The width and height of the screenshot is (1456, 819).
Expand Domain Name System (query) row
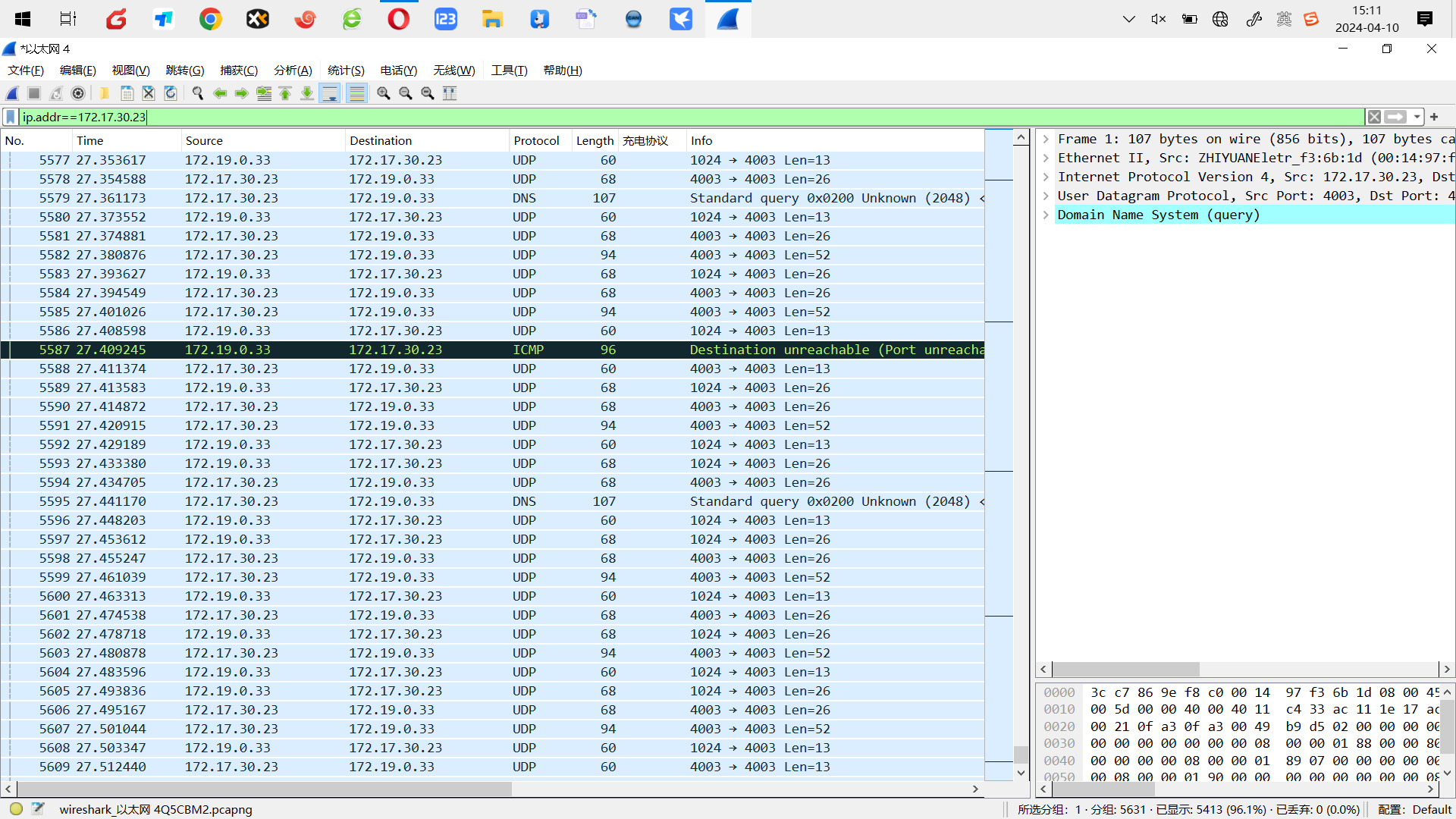click(1046, 215)
